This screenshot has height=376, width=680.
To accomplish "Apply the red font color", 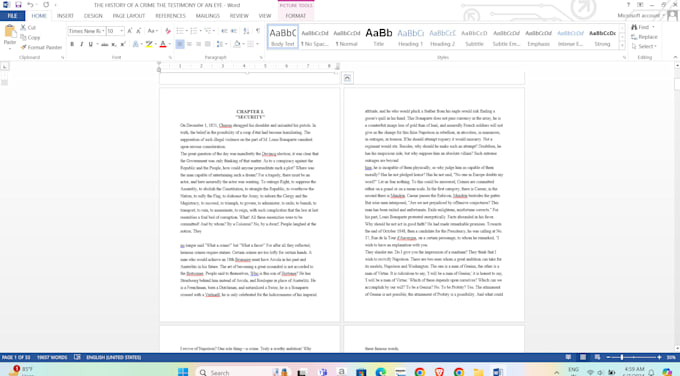I will [x=163, y=44].
